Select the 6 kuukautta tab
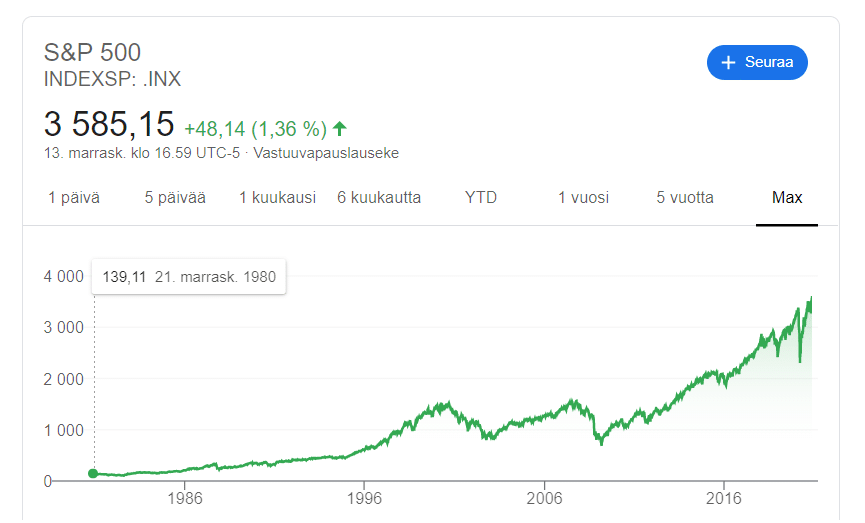The height and width of the screenshot is (523, 865). coord(379,198)
